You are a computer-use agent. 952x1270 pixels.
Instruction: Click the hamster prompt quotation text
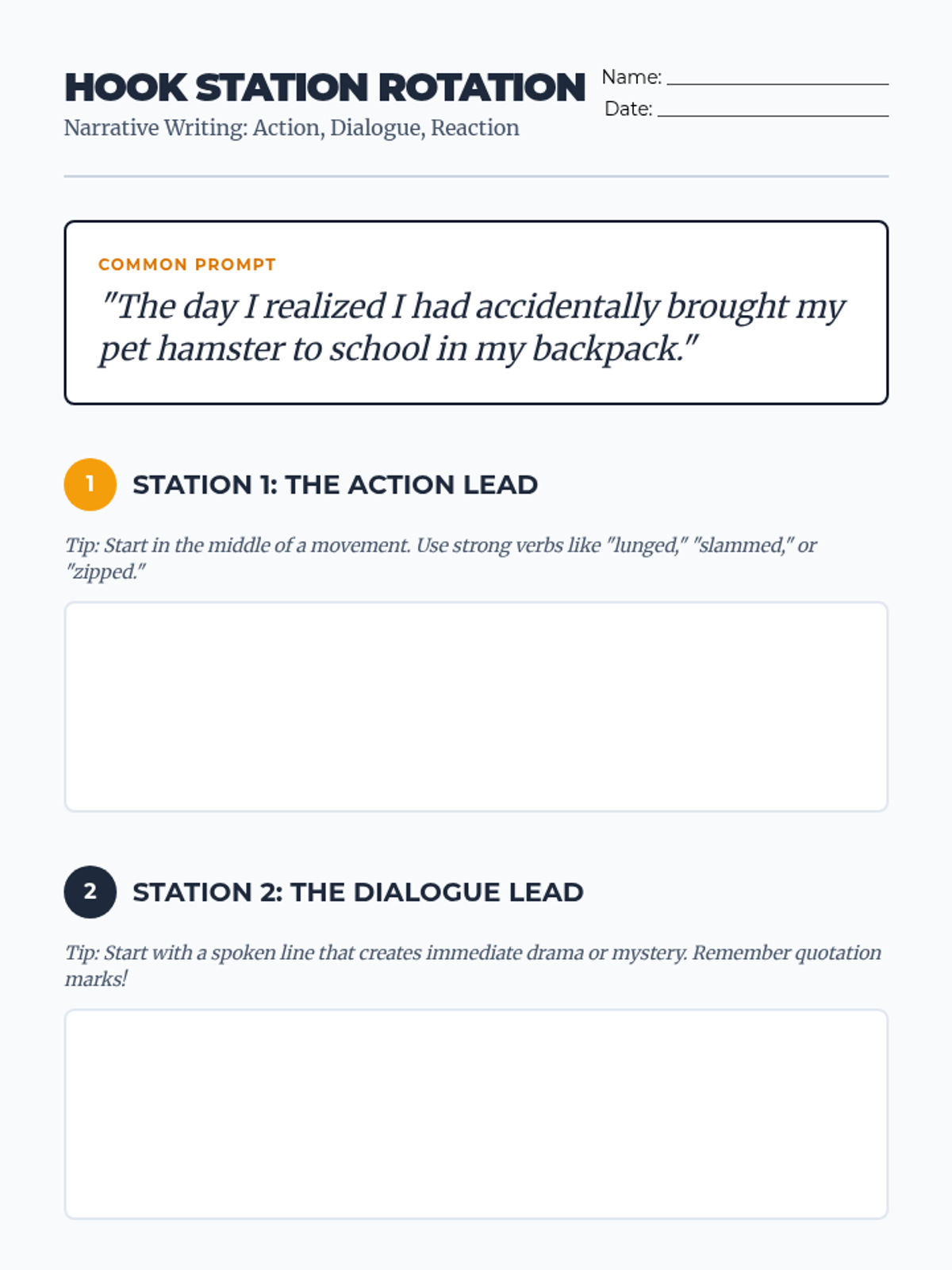coord(473,327)
